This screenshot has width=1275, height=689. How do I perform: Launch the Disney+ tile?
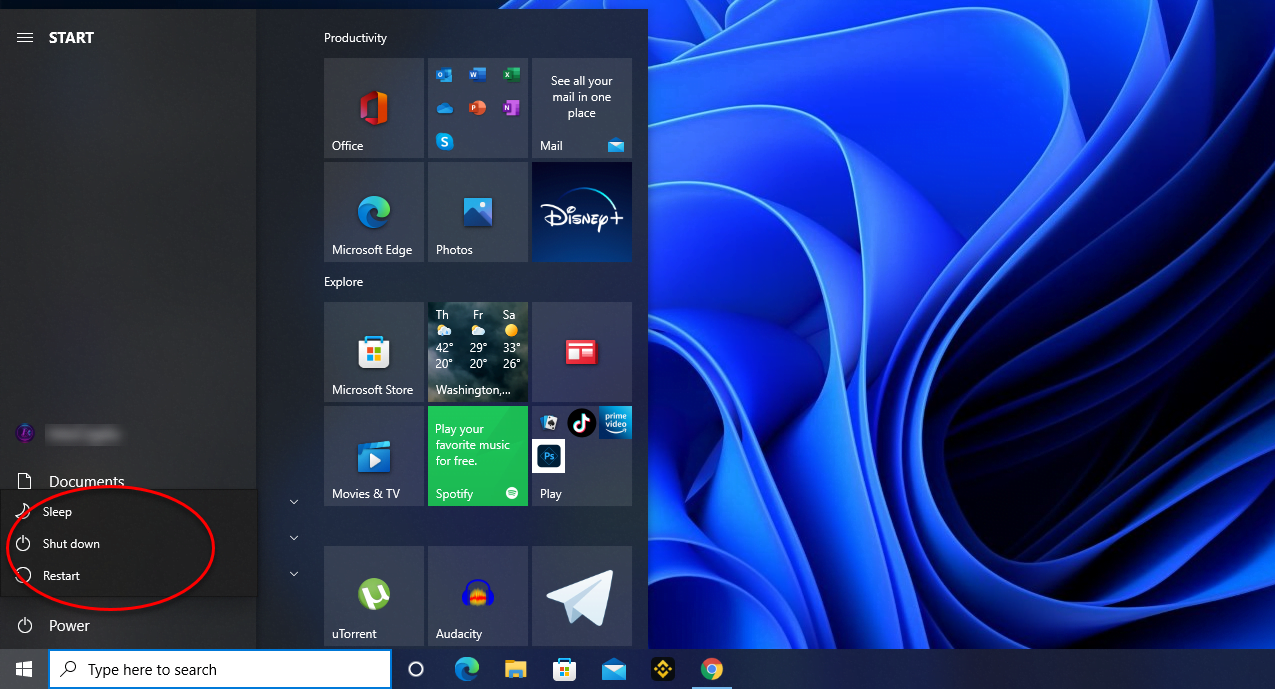[x=582, y=212]
